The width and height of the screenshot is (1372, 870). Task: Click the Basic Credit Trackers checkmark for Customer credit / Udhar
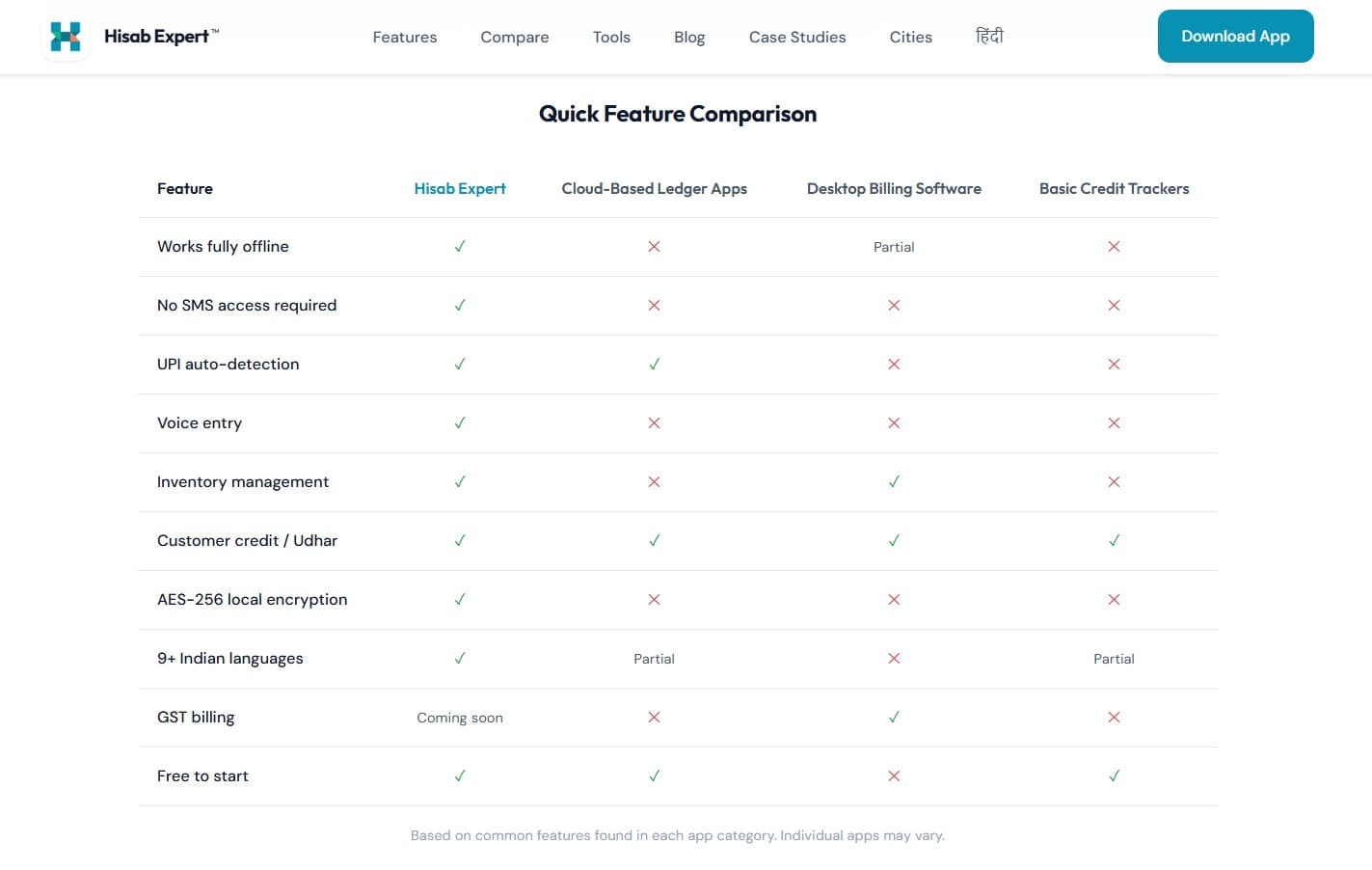pos(1114,540)
